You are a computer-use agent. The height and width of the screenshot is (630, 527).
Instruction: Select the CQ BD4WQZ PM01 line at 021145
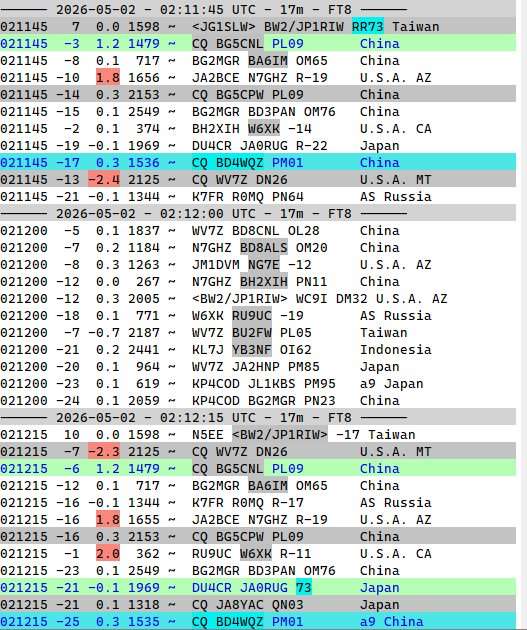pos(258,163)
